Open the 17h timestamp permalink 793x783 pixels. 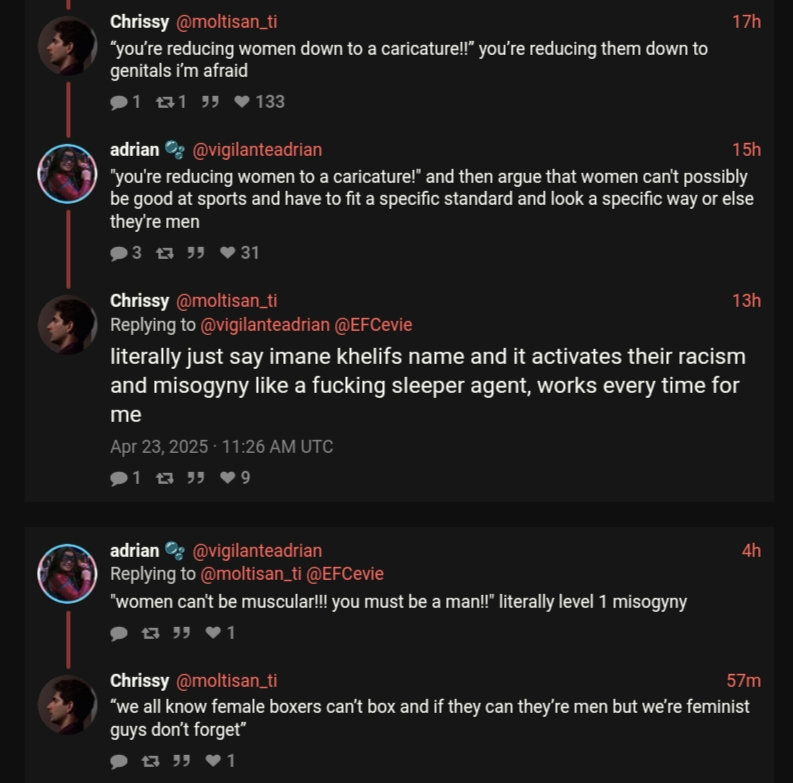coord(746,21)
